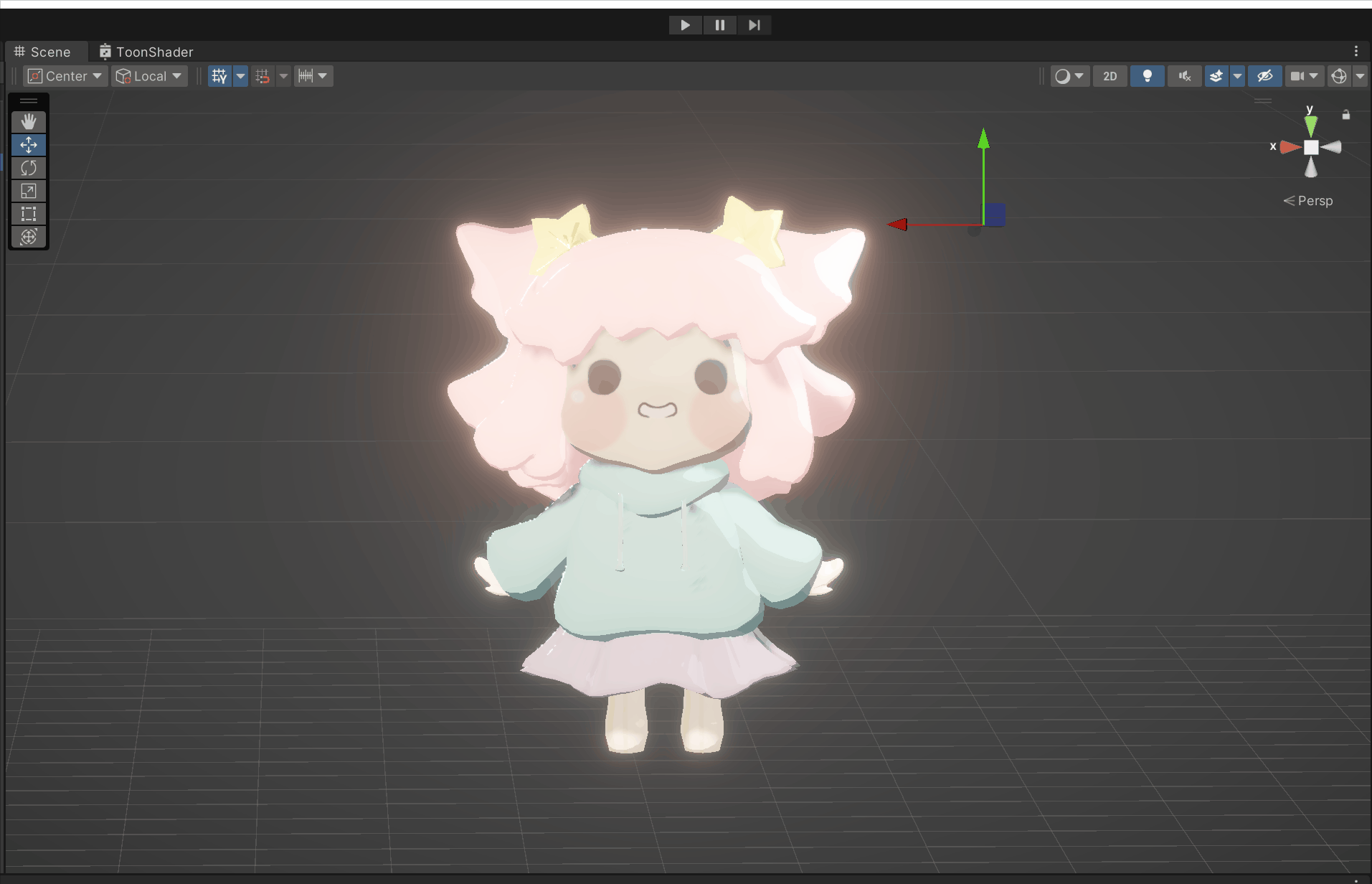This screenshot has height=884, width=1372.
Task: Toggle scene audio mute
Action: tap(1184, 76)
